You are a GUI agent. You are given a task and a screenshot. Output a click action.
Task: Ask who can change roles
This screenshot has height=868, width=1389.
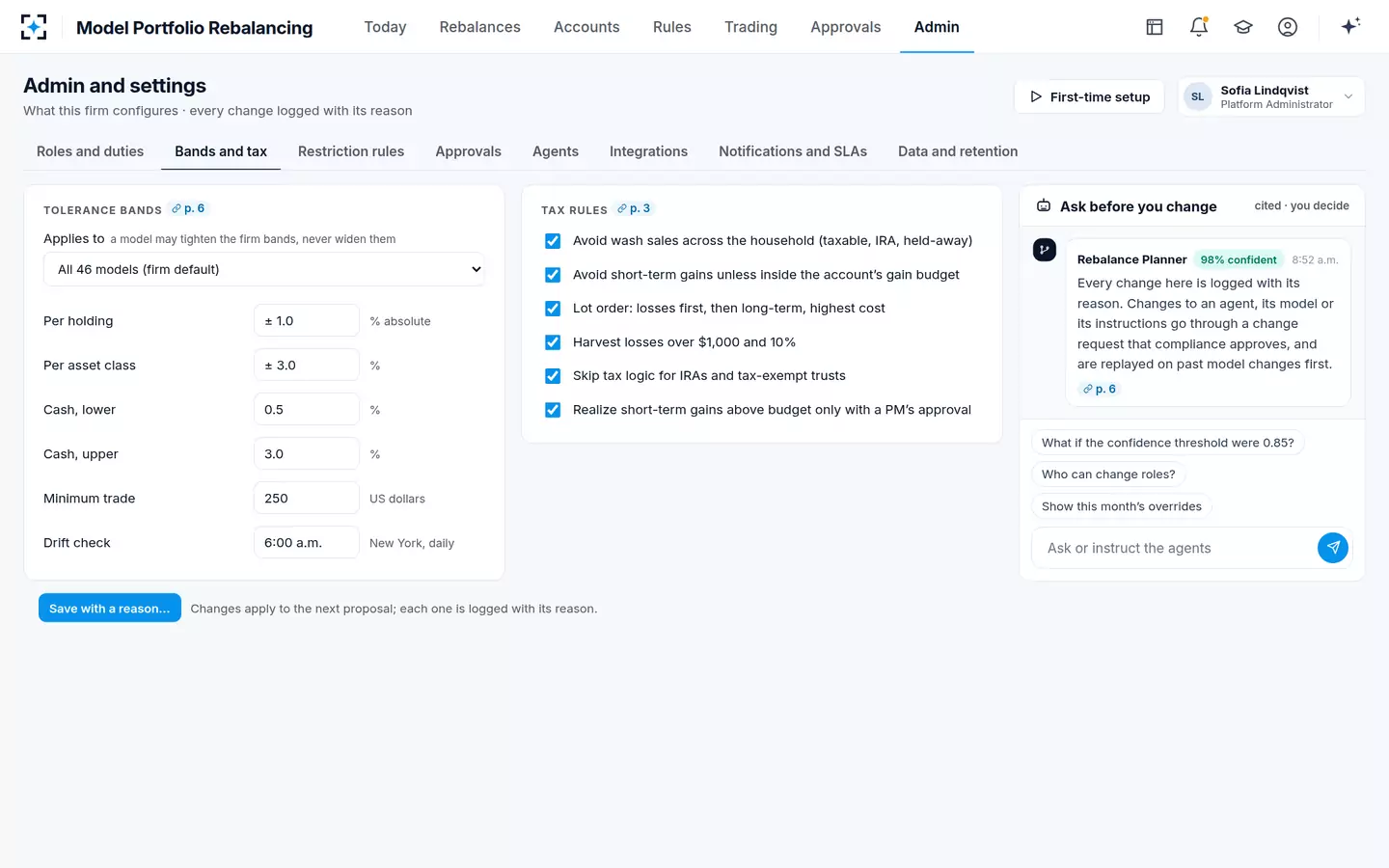coord(1108,475)
